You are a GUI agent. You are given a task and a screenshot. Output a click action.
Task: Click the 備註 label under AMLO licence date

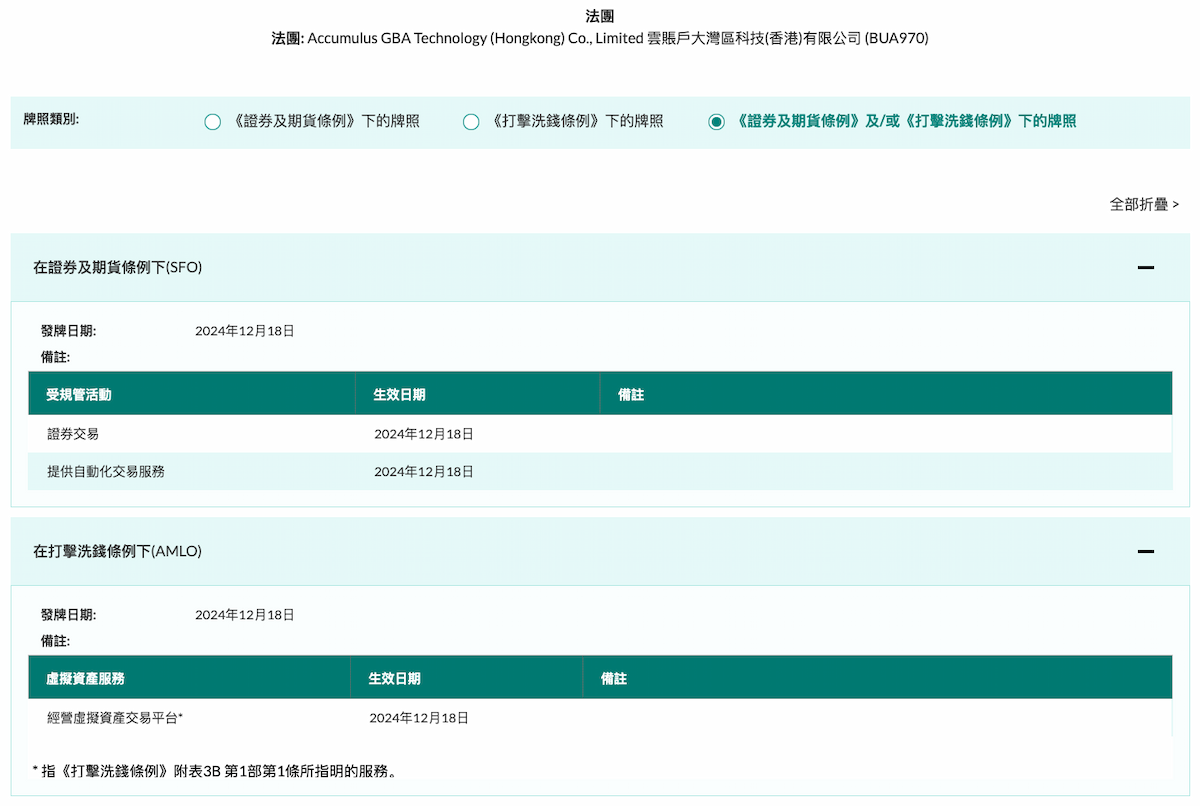point(56,641)
